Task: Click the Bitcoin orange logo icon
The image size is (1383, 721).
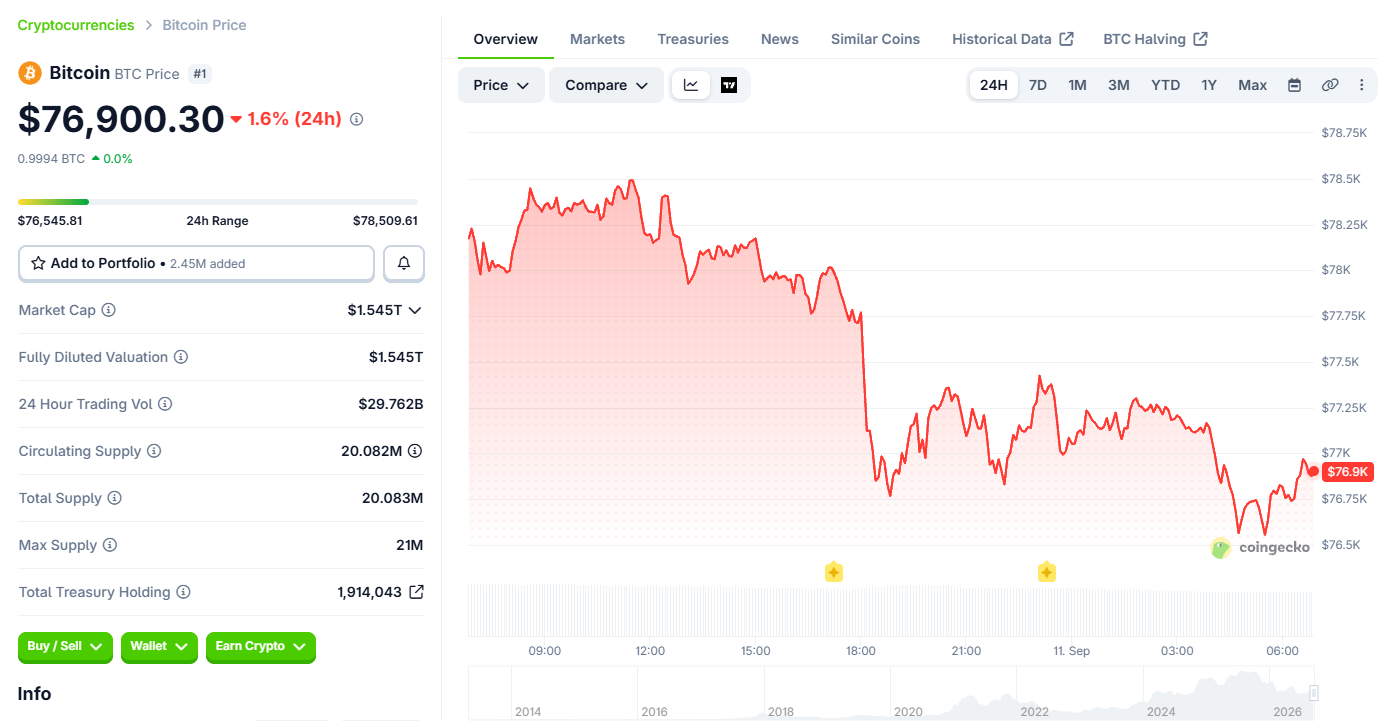Action: click(x=29, y=73)
